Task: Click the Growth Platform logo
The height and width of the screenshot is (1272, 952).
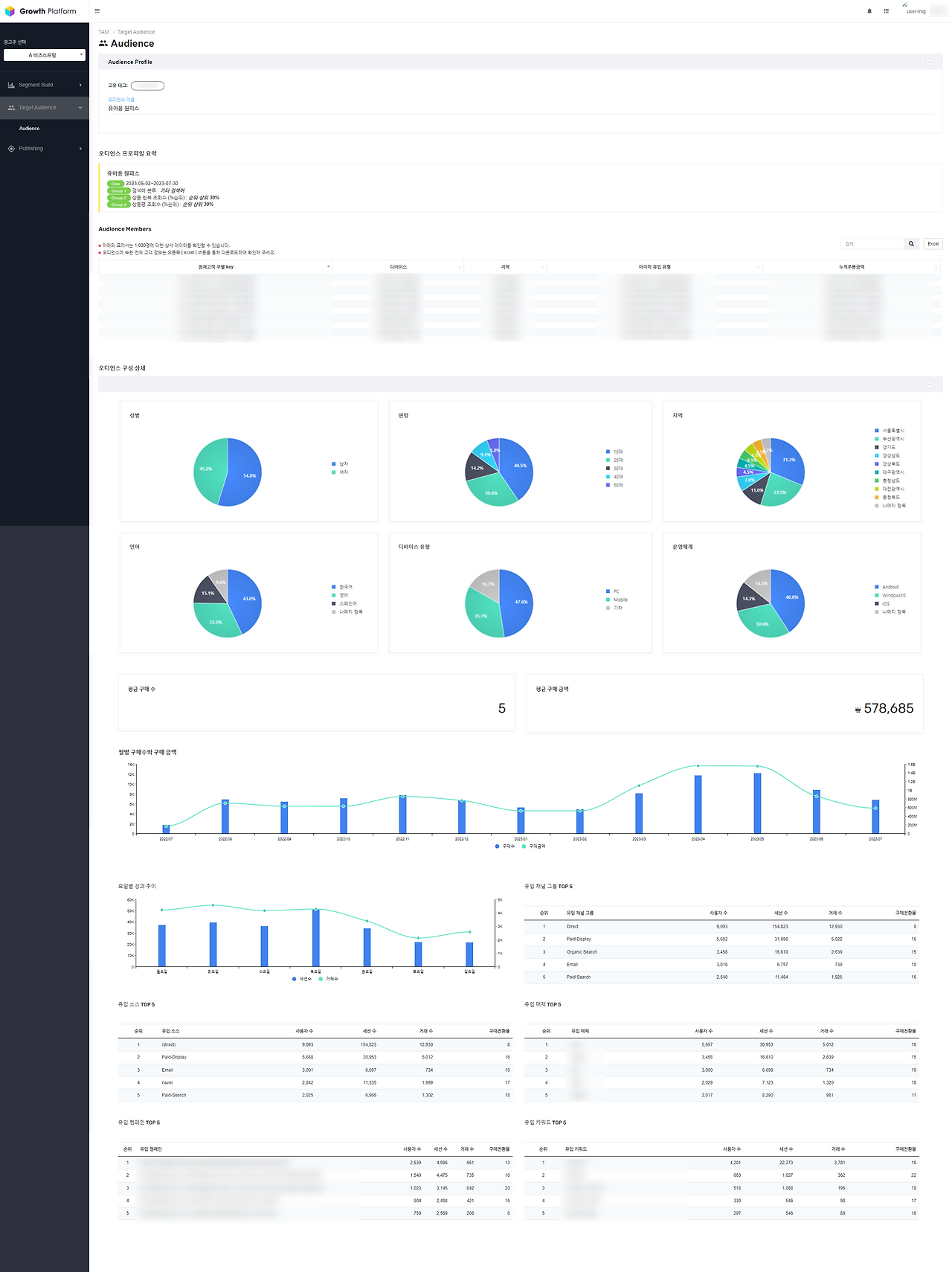Action: click(41, 11)
